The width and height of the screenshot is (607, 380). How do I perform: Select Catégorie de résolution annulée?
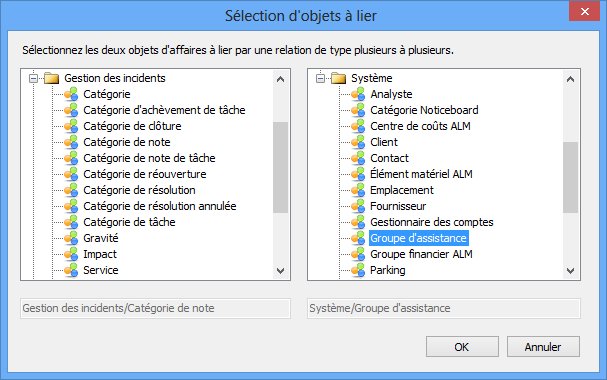pos(160,206)
